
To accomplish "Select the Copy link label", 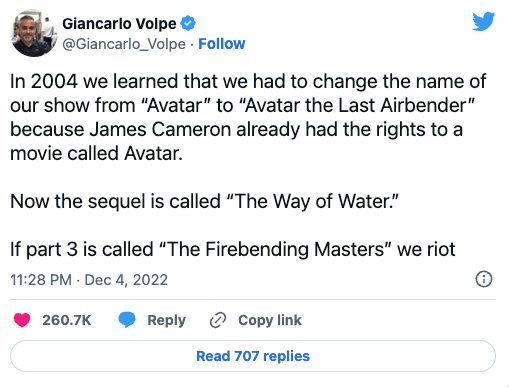I will point(270,320).
